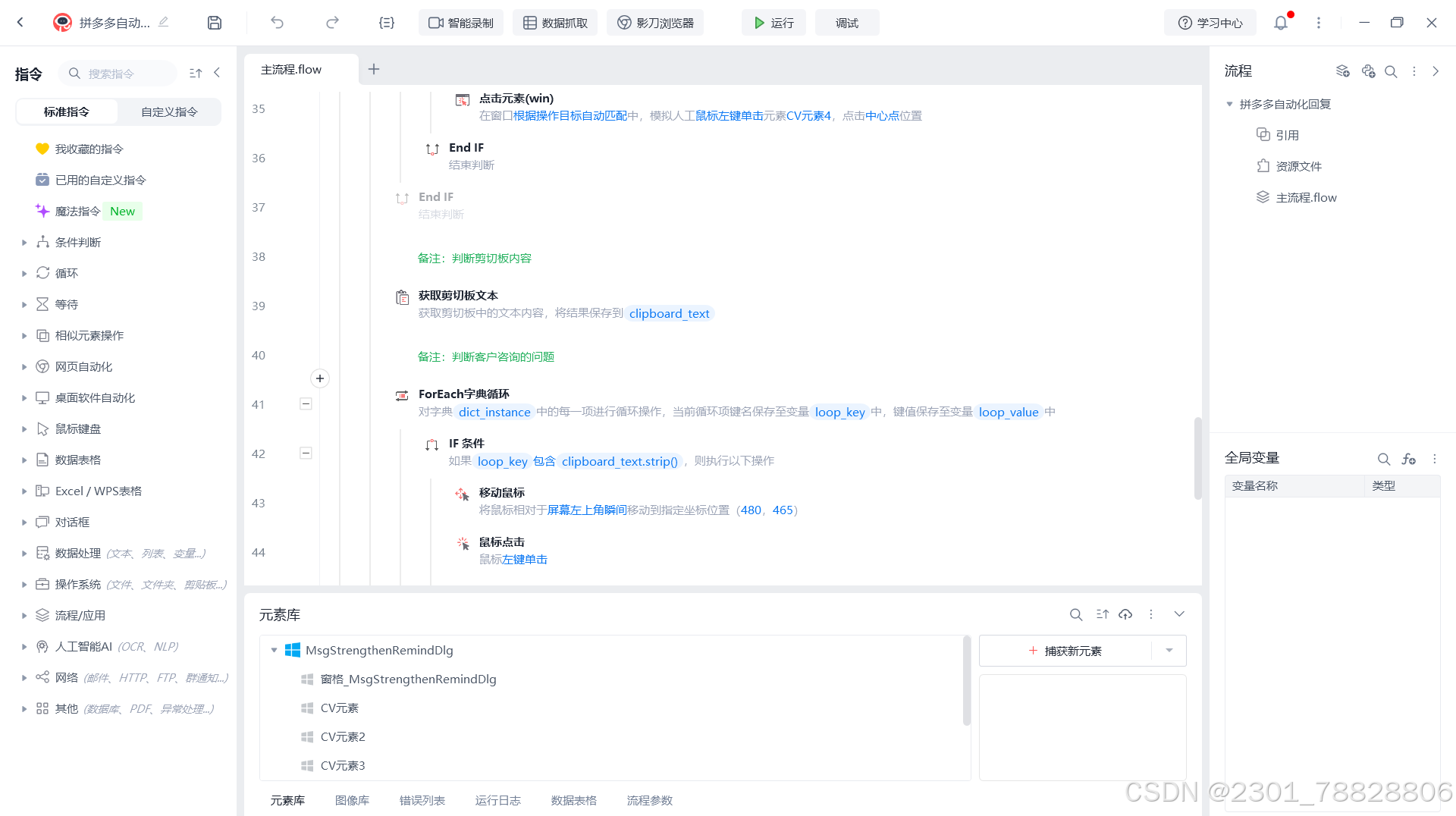Open 全局变量 more options menu
This screenshot has height=816, width=1456.
(1435, 459)
